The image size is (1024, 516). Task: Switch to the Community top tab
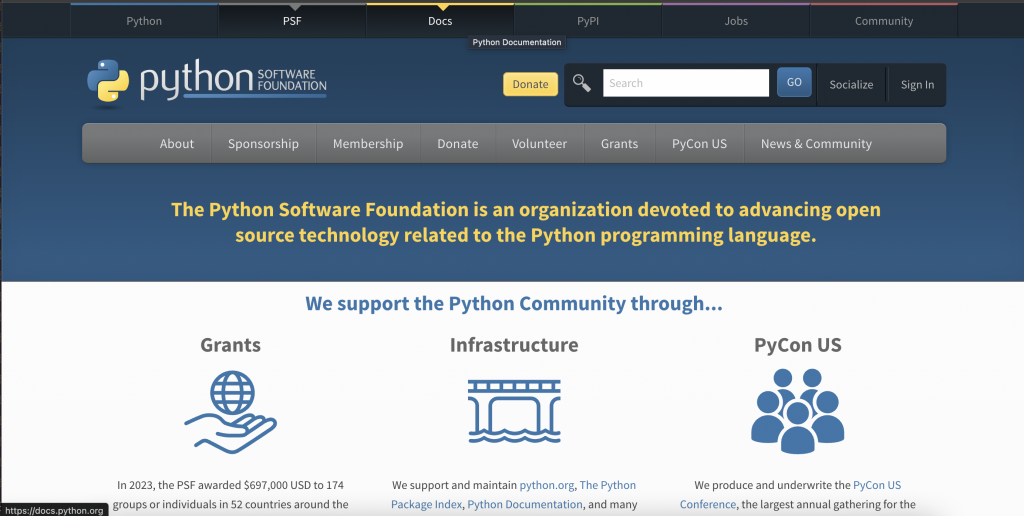[x=884, y=21]
